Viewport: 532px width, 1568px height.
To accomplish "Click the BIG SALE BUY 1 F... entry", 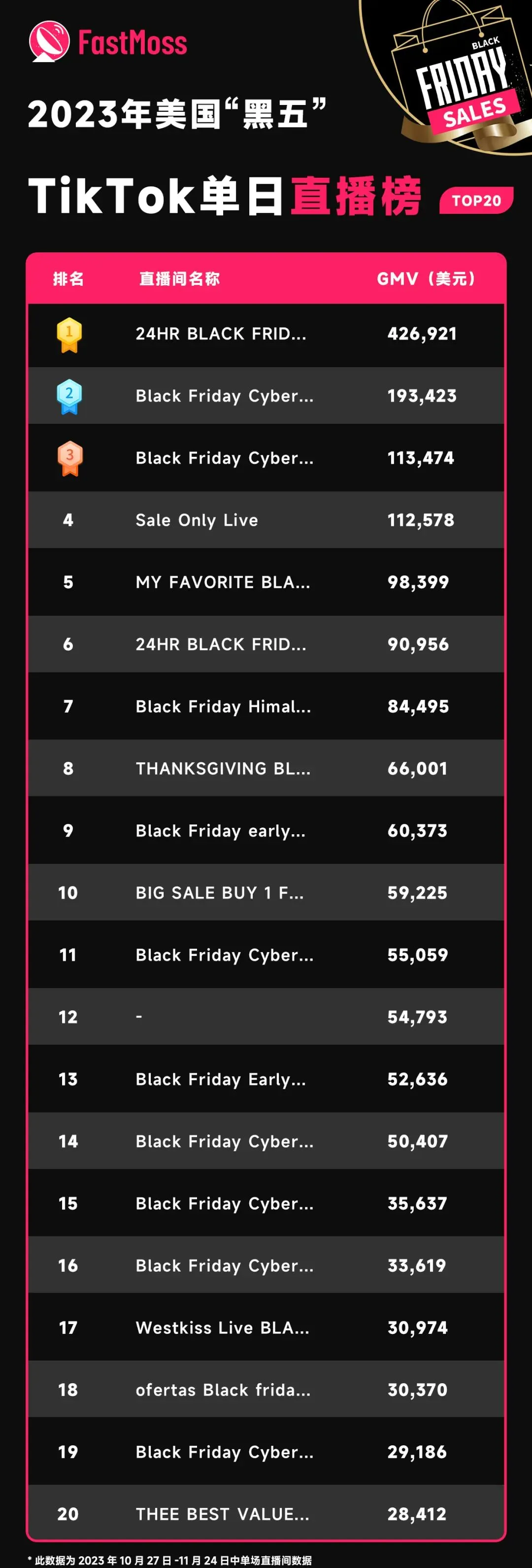I will (220, 892).
